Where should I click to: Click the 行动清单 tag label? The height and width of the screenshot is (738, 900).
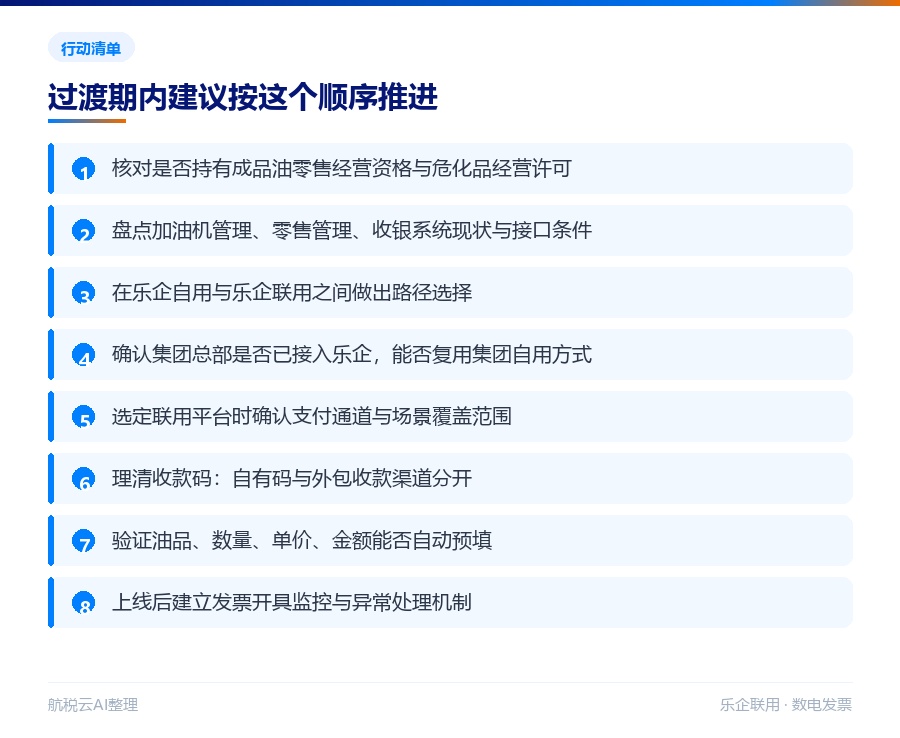point(91,48)
